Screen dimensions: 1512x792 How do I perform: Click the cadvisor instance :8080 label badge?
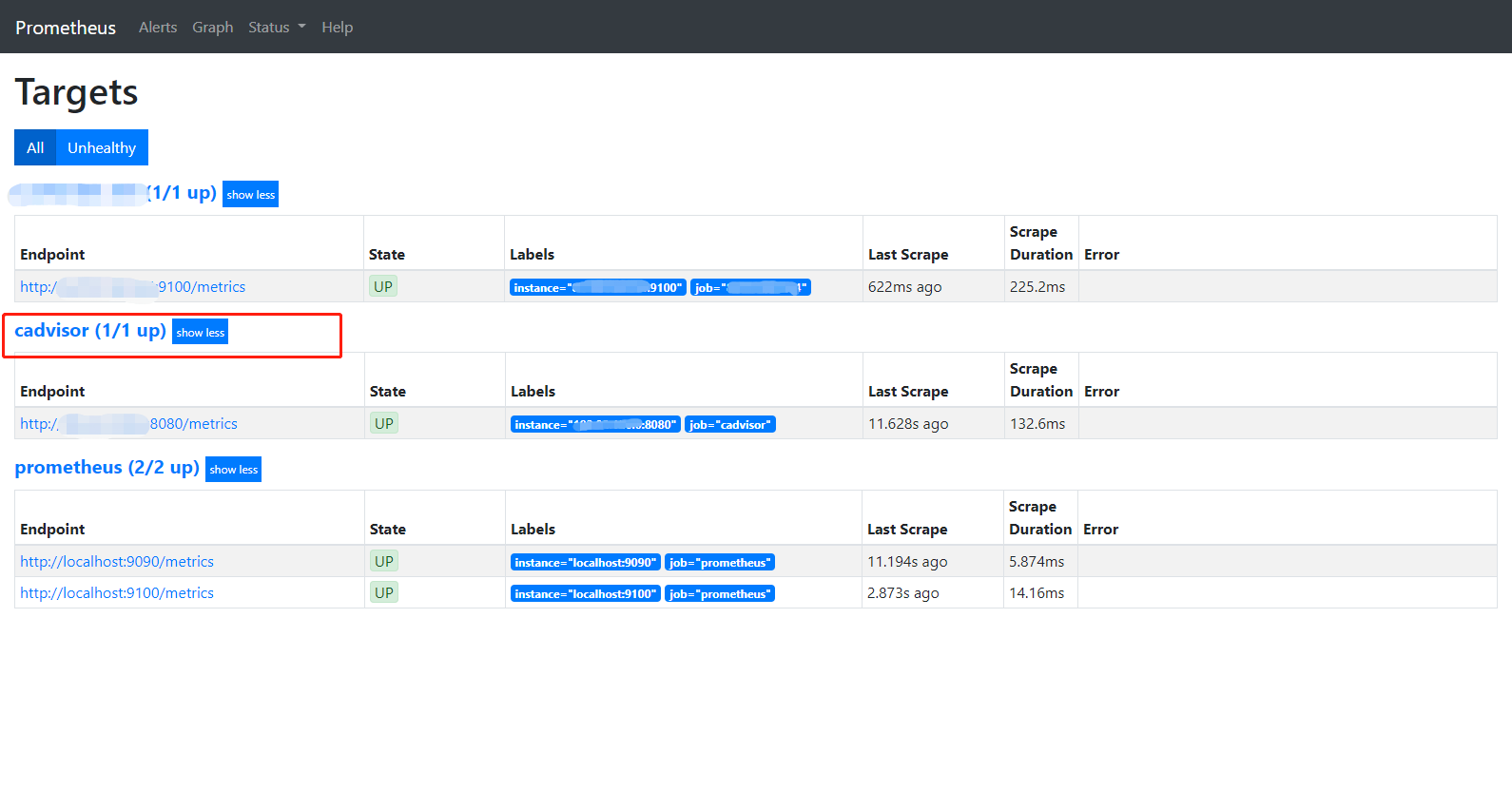[x=596, y=424]
